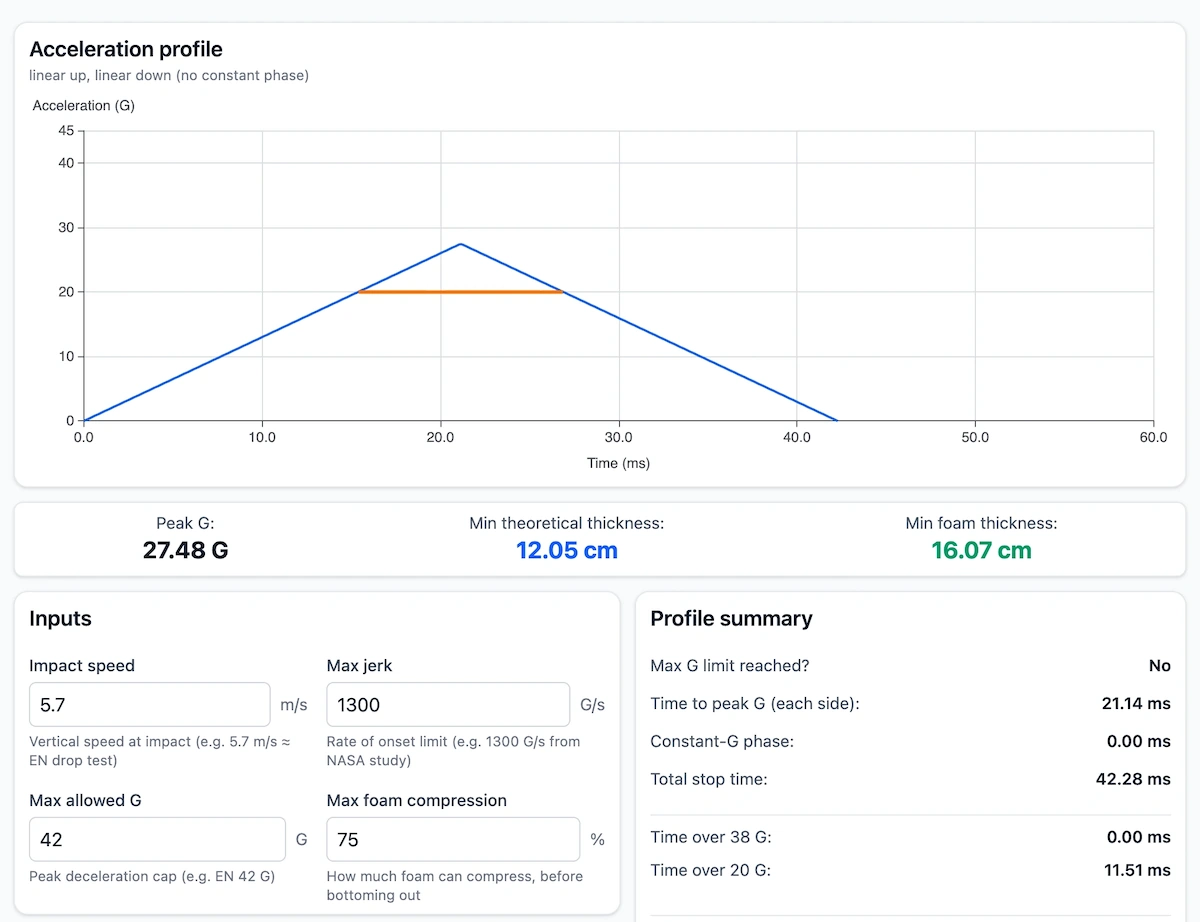Screen dimensions: 1200x922
Task: Click the Inputs section heading
Action: tap(60, 619)
